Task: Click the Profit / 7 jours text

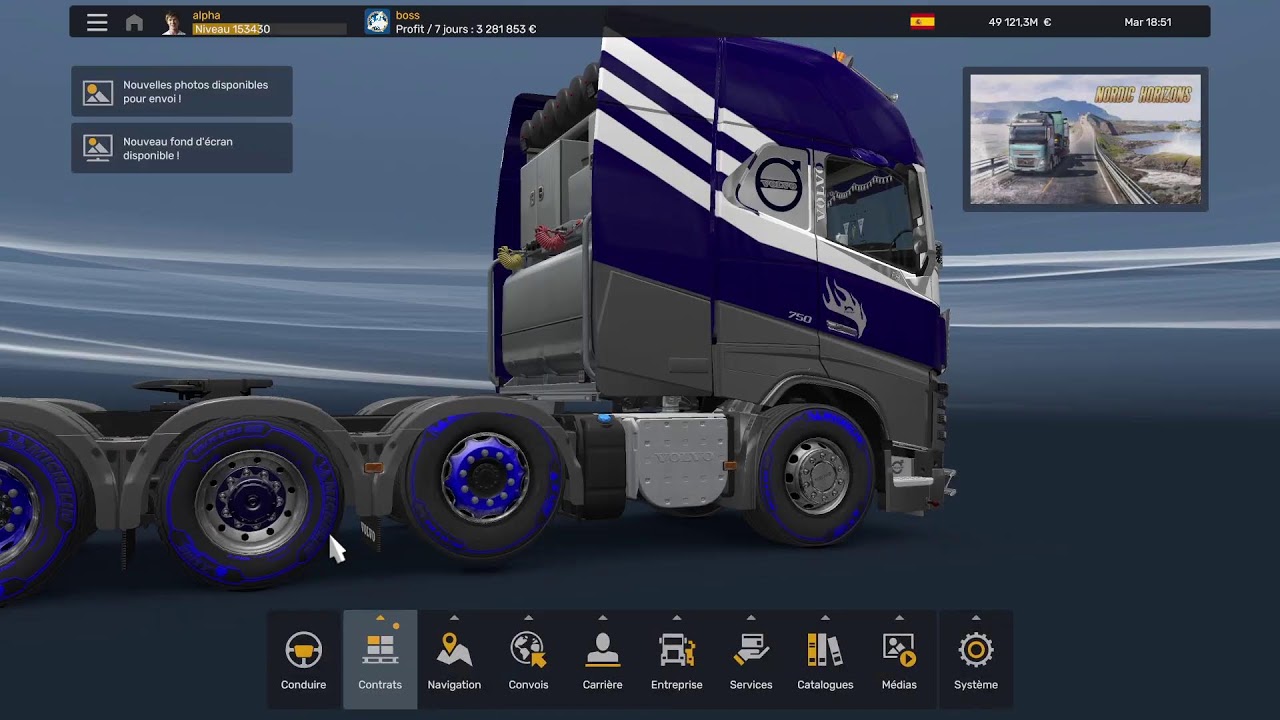Action: pyautogui.click(x=466, y=29)
